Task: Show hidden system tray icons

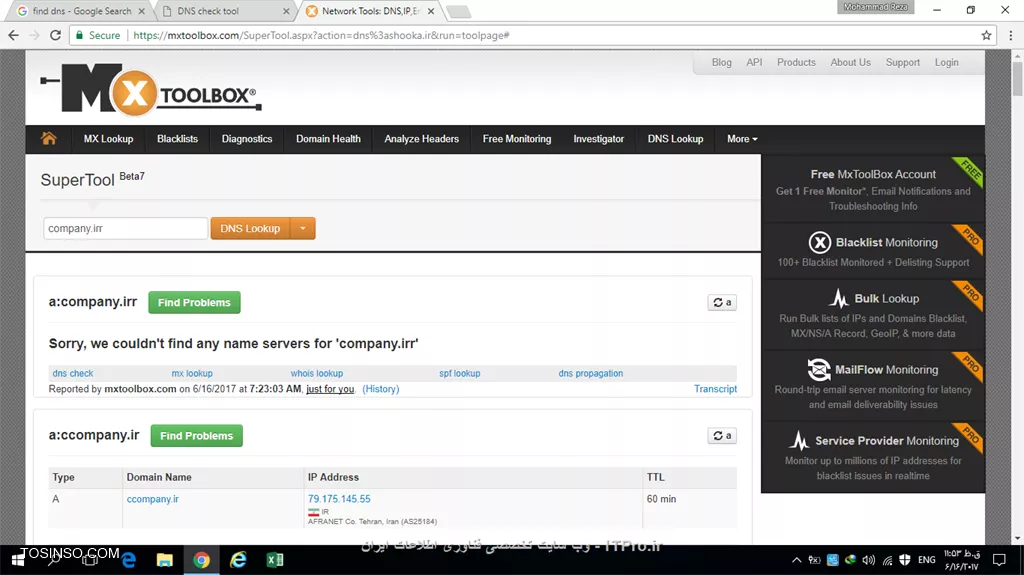Action: click(x=796, y=560)
